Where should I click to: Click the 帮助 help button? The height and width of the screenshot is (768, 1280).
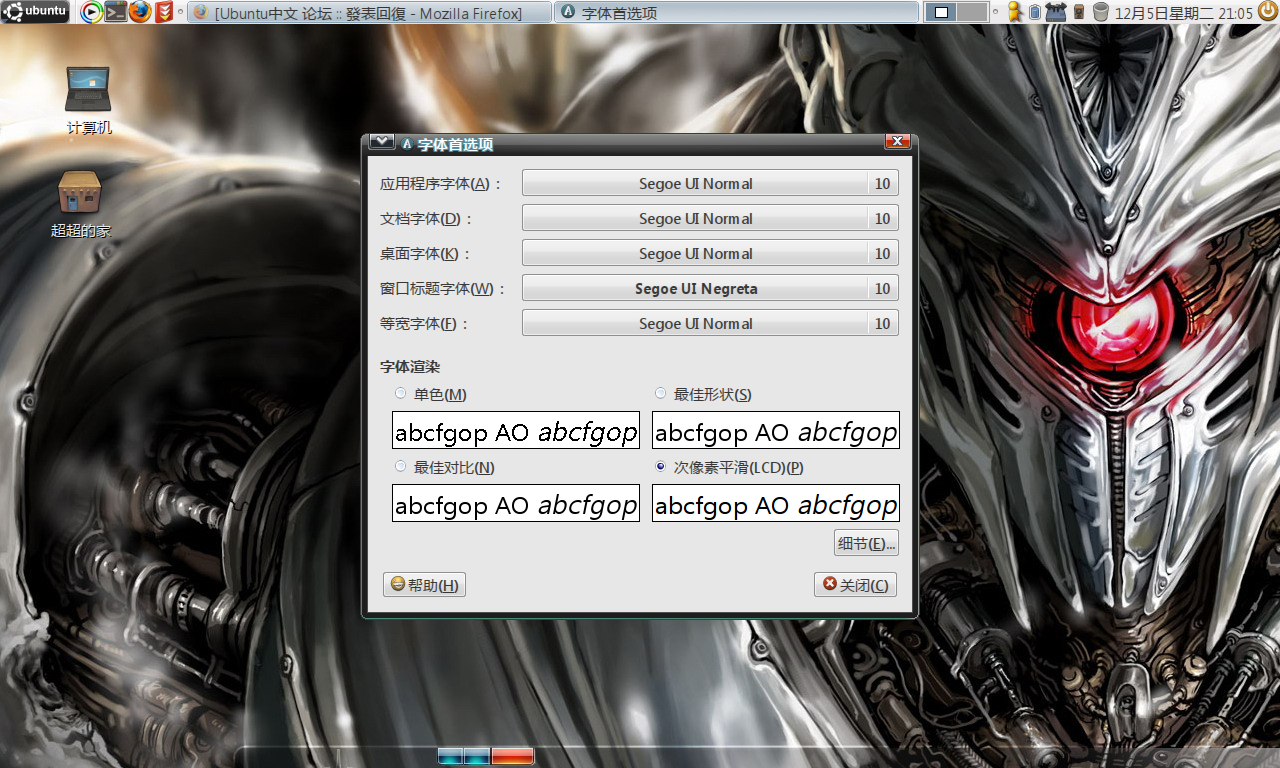coord(424,584)
